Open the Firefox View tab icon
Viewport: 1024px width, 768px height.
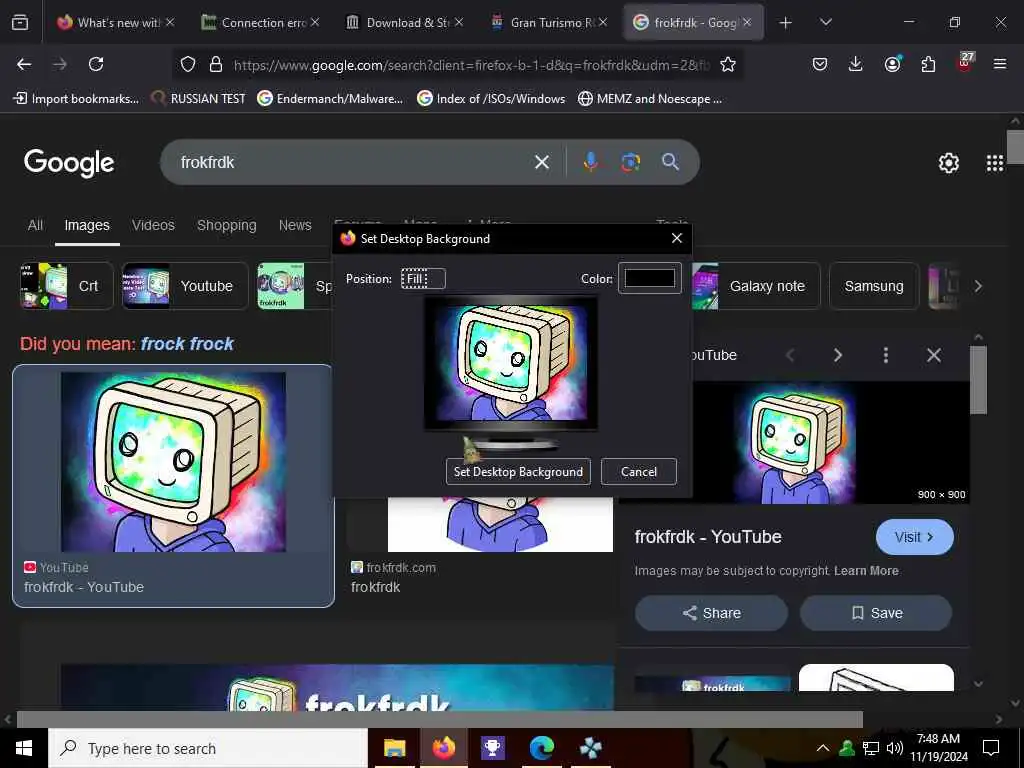pos(20,23)
